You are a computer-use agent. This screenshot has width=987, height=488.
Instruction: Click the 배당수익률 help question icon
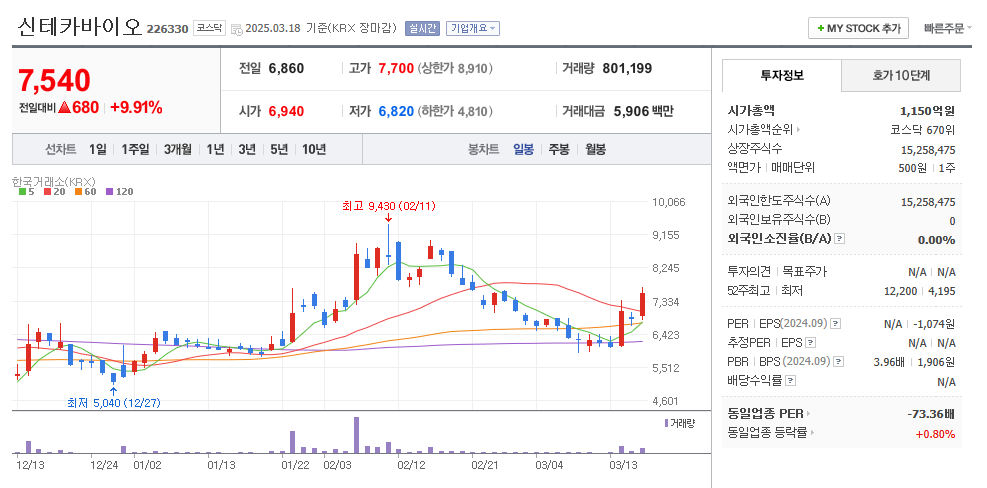point(791,380)
